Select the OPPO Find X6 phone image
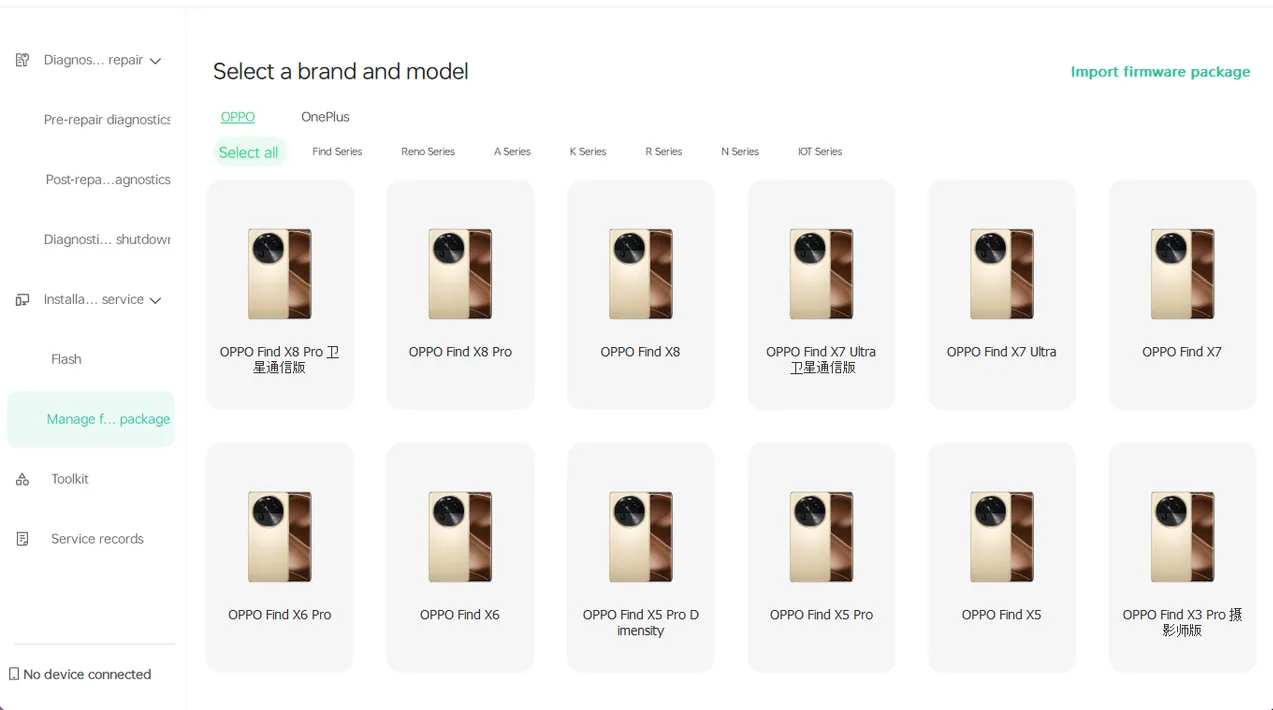 point(460,537)
